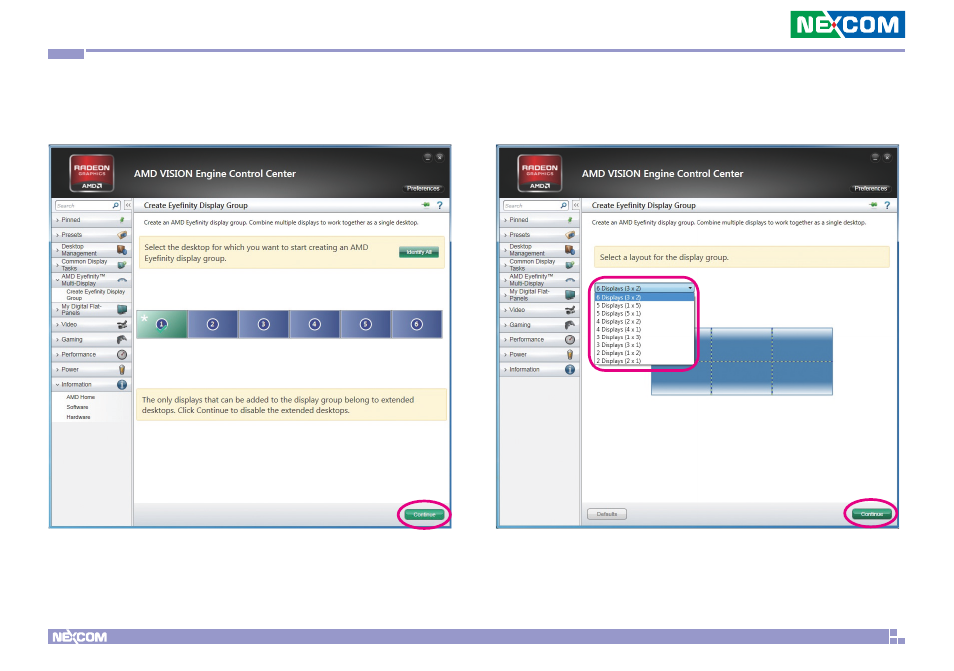Open Create Eyefinity Display Group sidebar item

coord(96,294)
